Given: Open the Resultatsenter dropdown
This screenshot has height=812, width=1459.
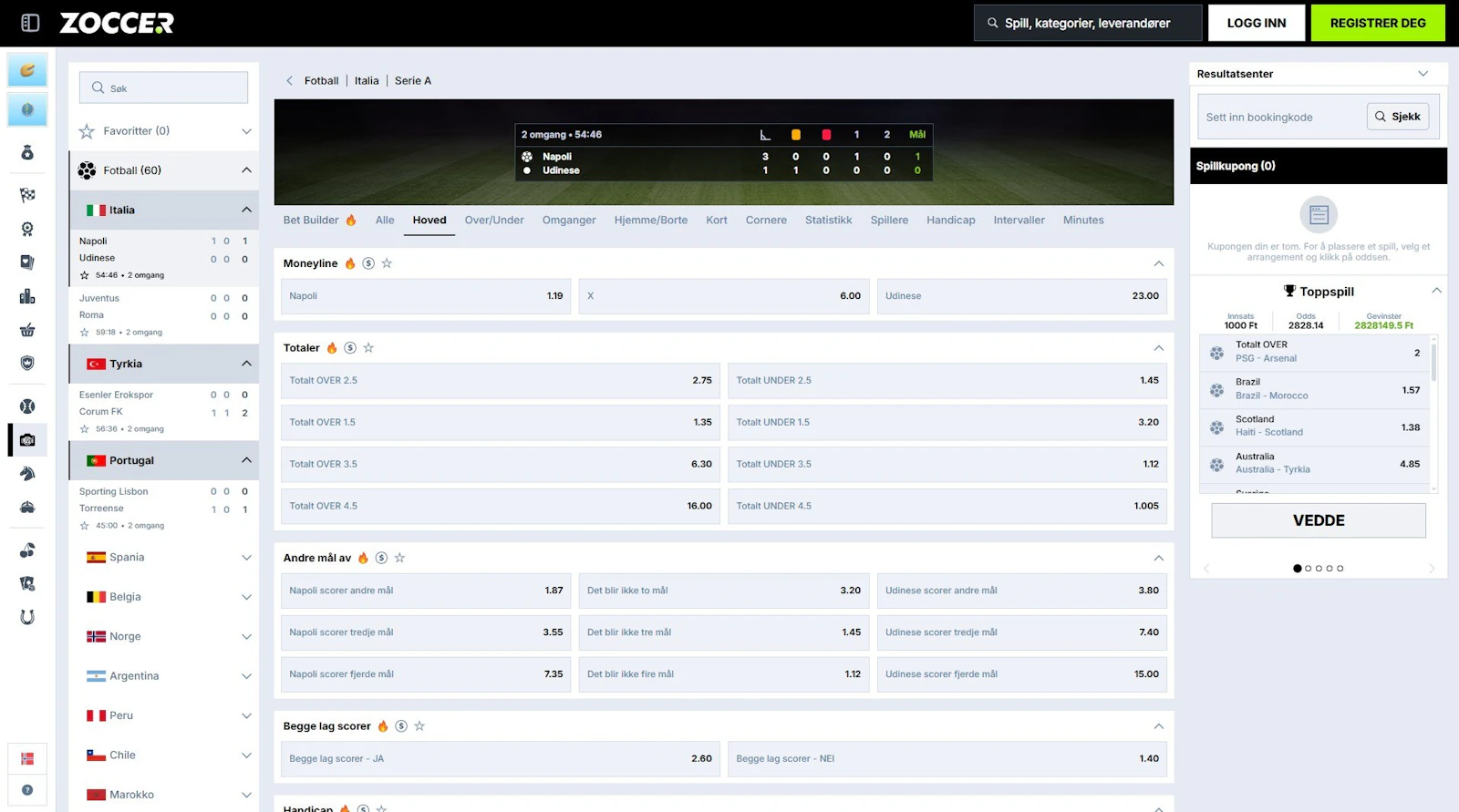Looking at the screenshot, I should [1319, 74].
